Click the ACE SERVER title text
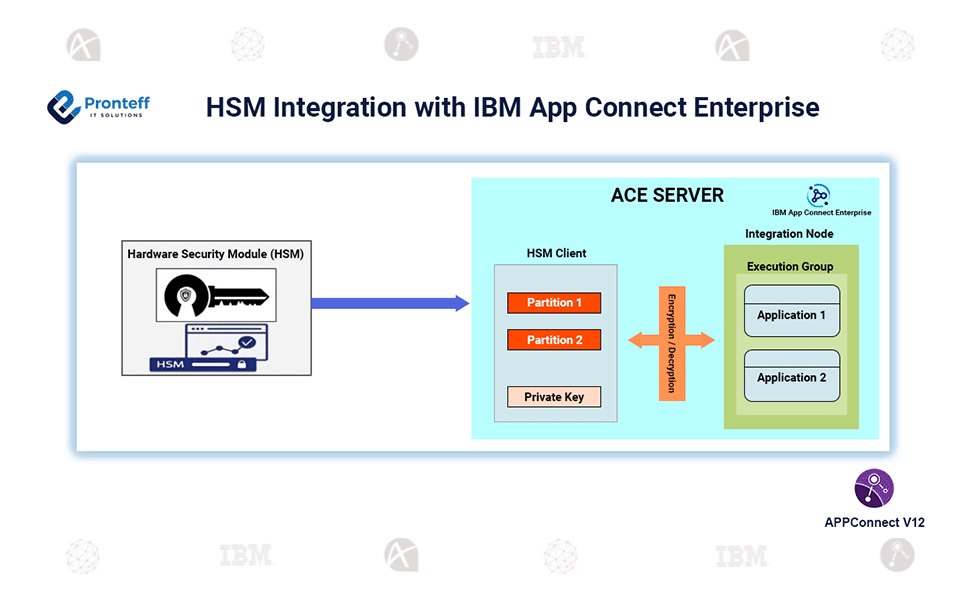 coord(667,195)
